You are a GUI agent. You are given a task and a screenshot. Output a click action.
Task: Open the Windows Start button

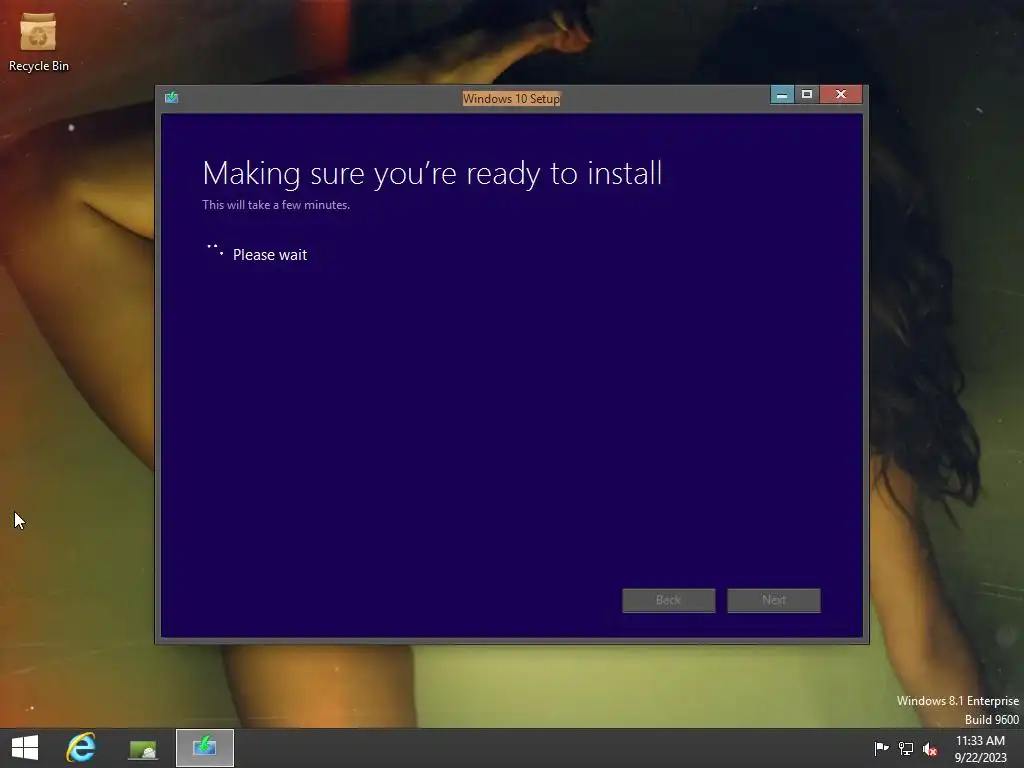(25, 748)
